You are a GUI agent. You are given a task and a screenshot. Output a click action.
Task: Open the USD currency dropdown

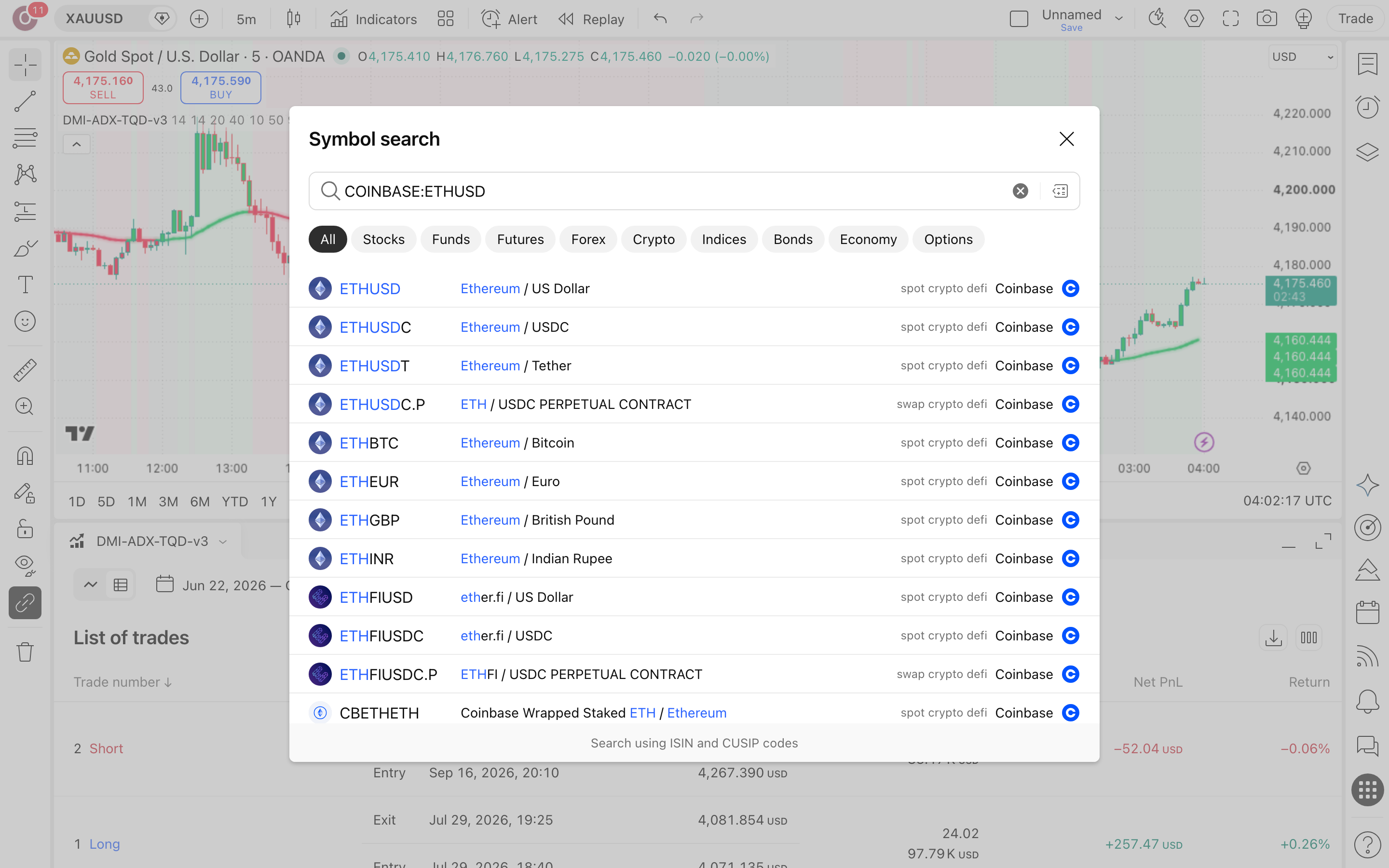(x=1302, y=57)
